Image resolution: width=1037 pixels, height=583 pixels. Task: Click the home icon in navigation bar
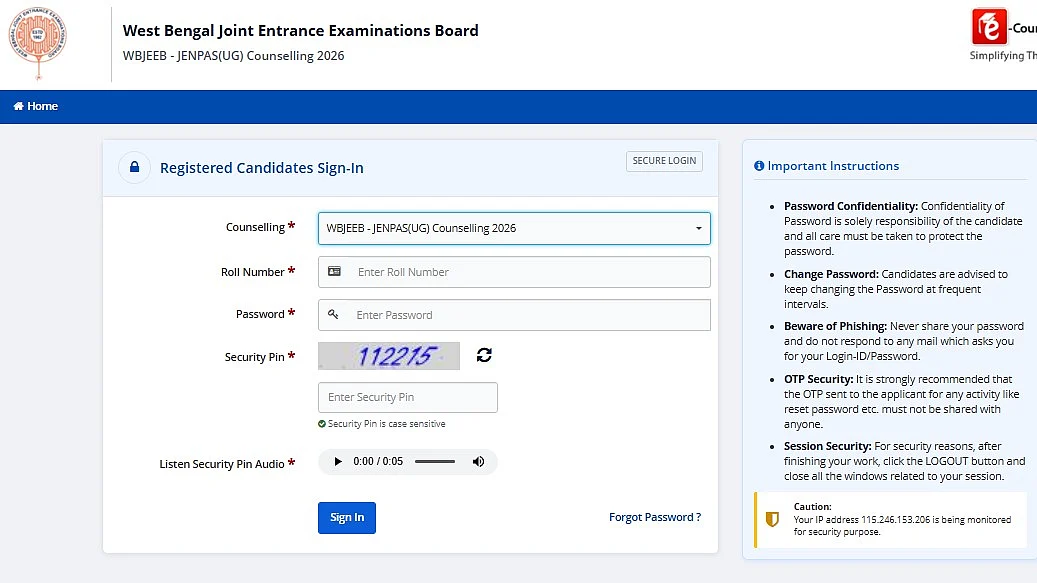19,106
